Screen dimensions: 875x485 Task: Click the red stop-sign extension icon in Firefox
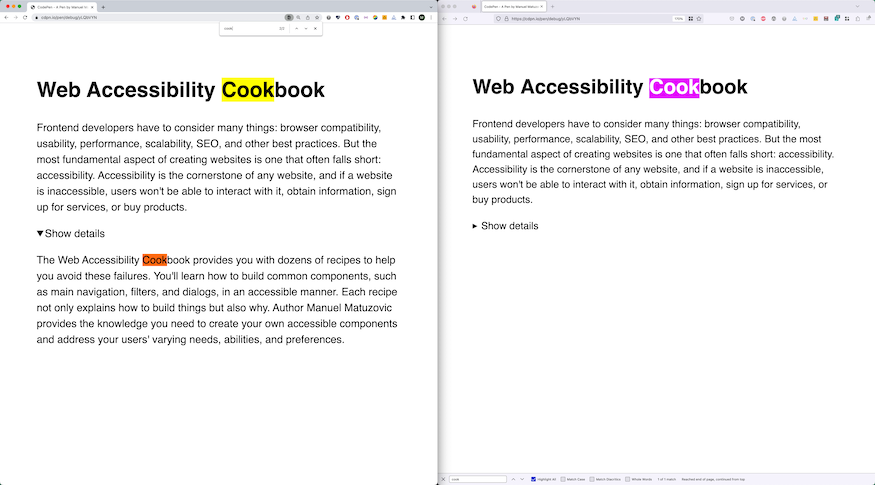click(x=763, y=18)
